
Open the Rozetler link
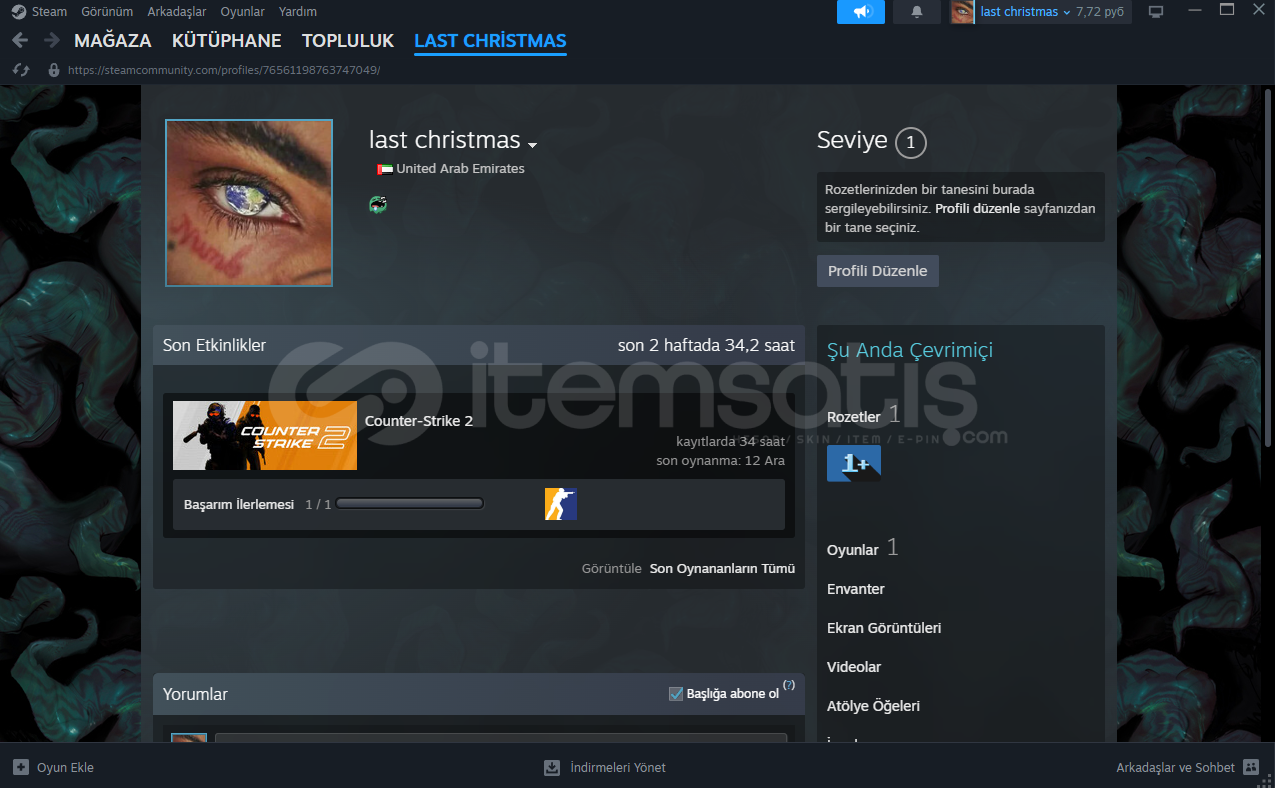coord(854,417)
